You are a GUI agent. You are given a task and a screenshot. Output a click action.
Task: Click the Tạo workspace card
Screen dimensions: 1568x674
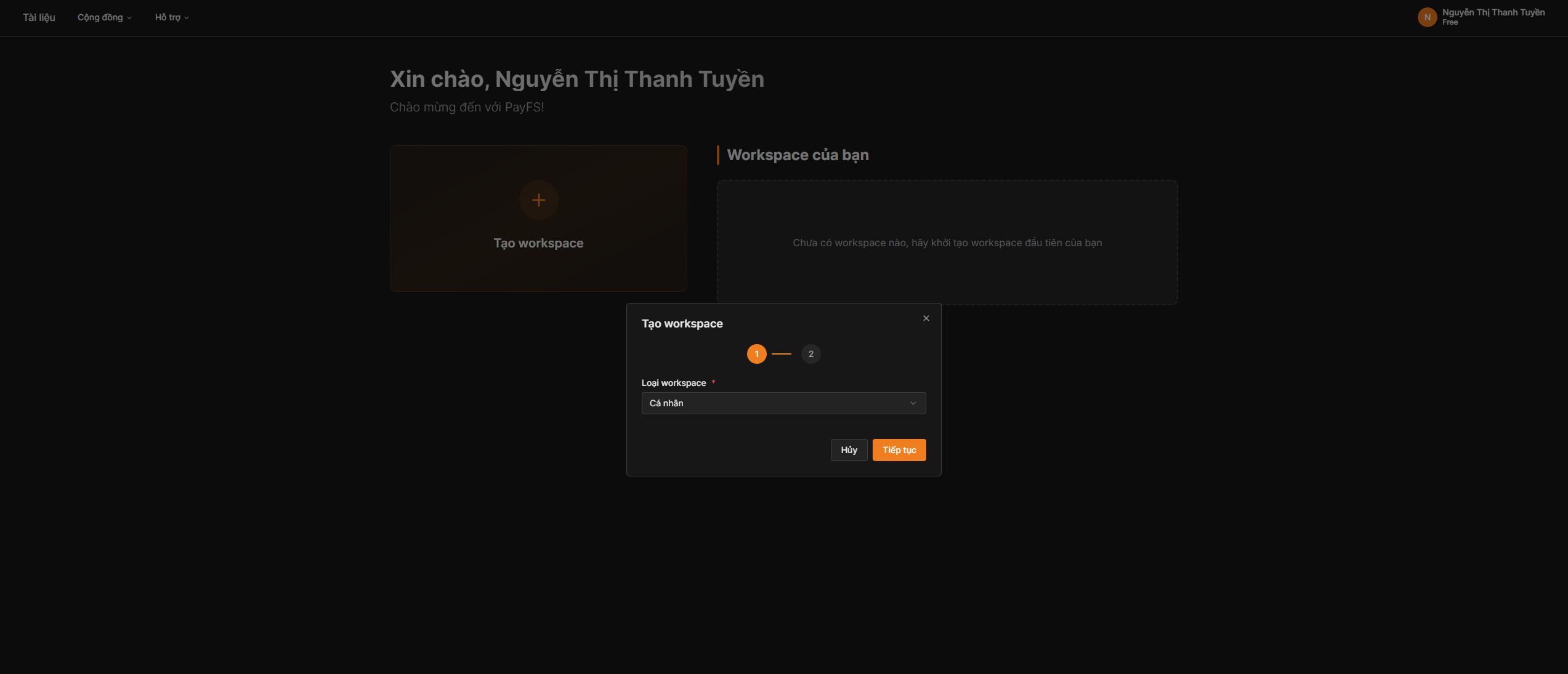[x=538, y=271]
